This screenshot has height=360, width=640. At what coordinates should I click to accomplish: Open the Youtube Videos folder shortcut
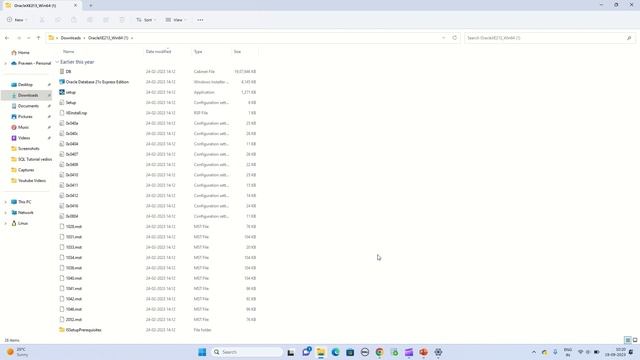point(31,180)
